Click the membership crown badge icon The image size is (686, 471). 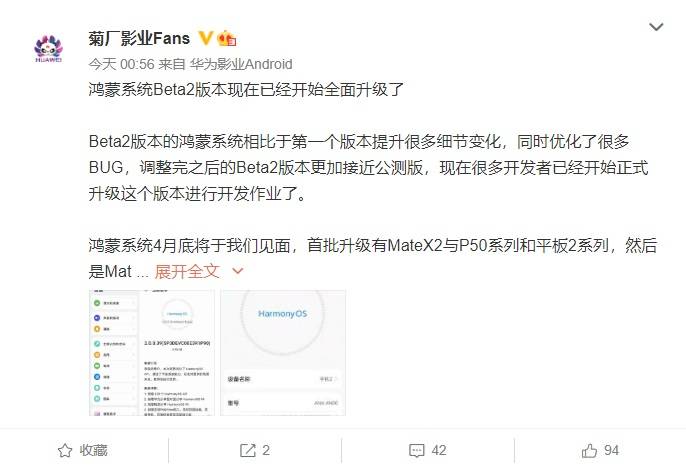pos(227,38)
